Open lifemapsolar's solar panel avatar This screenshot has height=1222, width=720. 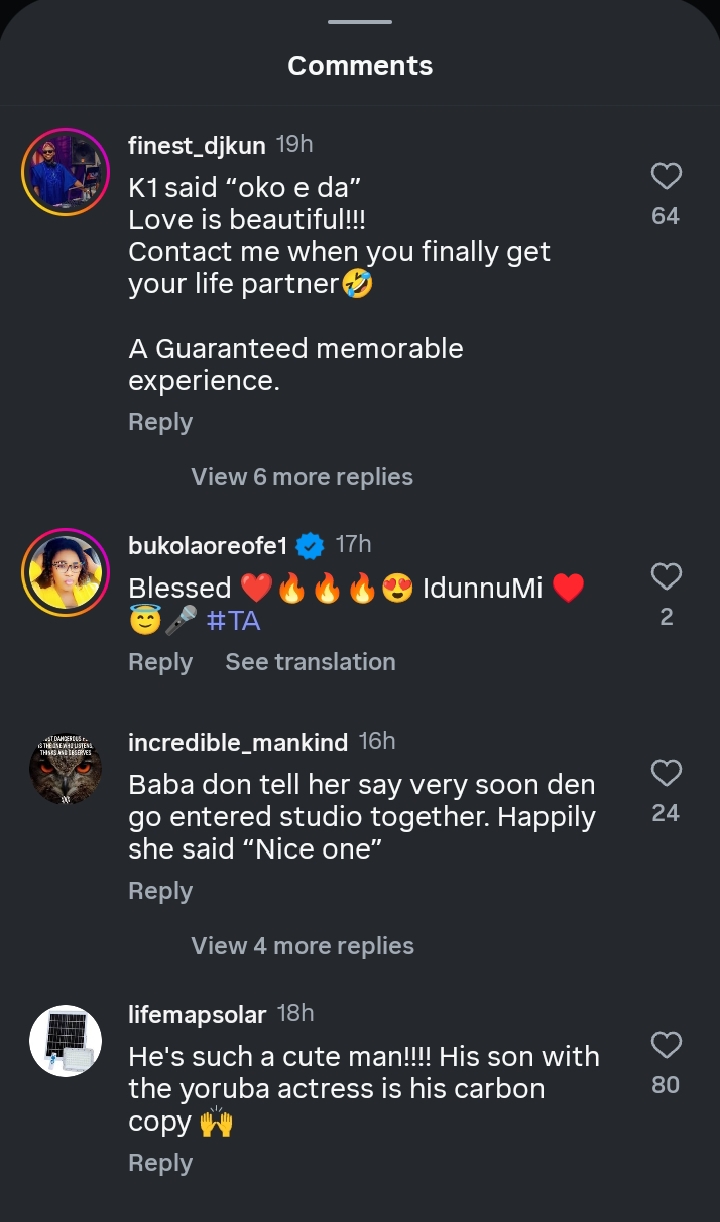tap(65, 1041)
